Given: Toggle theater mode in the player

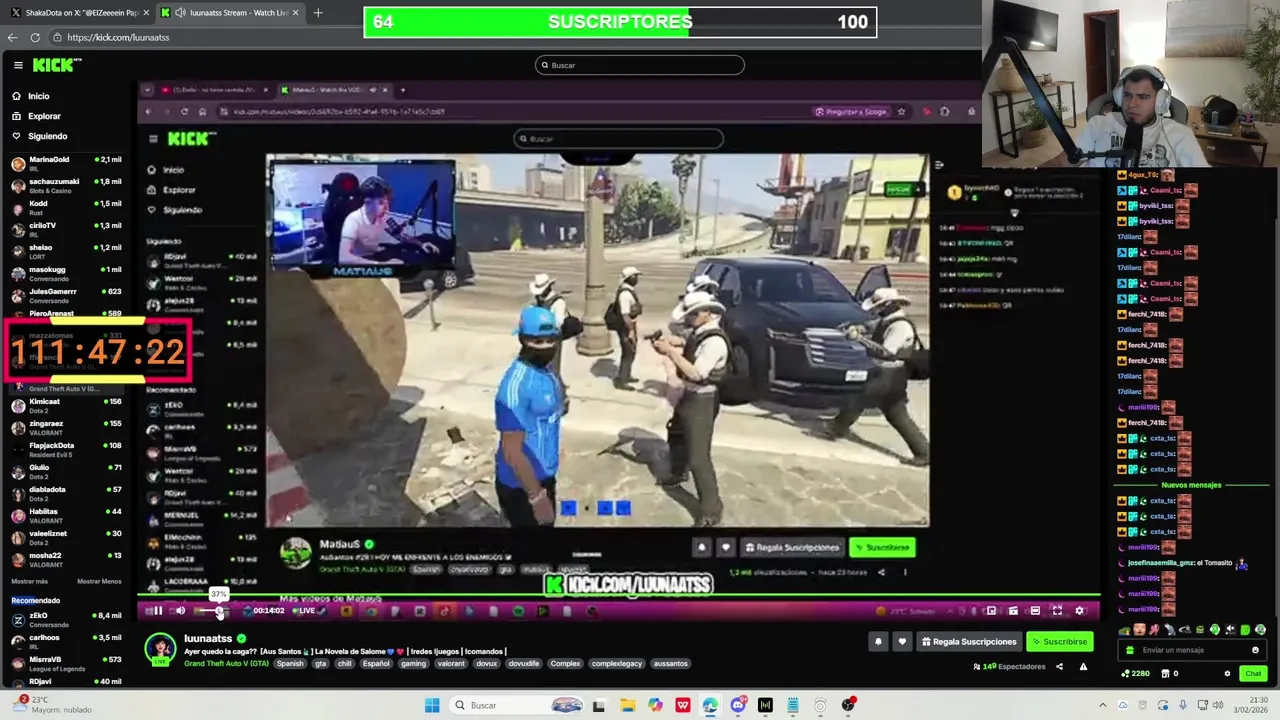Looking at the screenshot, I should 1035,611.
